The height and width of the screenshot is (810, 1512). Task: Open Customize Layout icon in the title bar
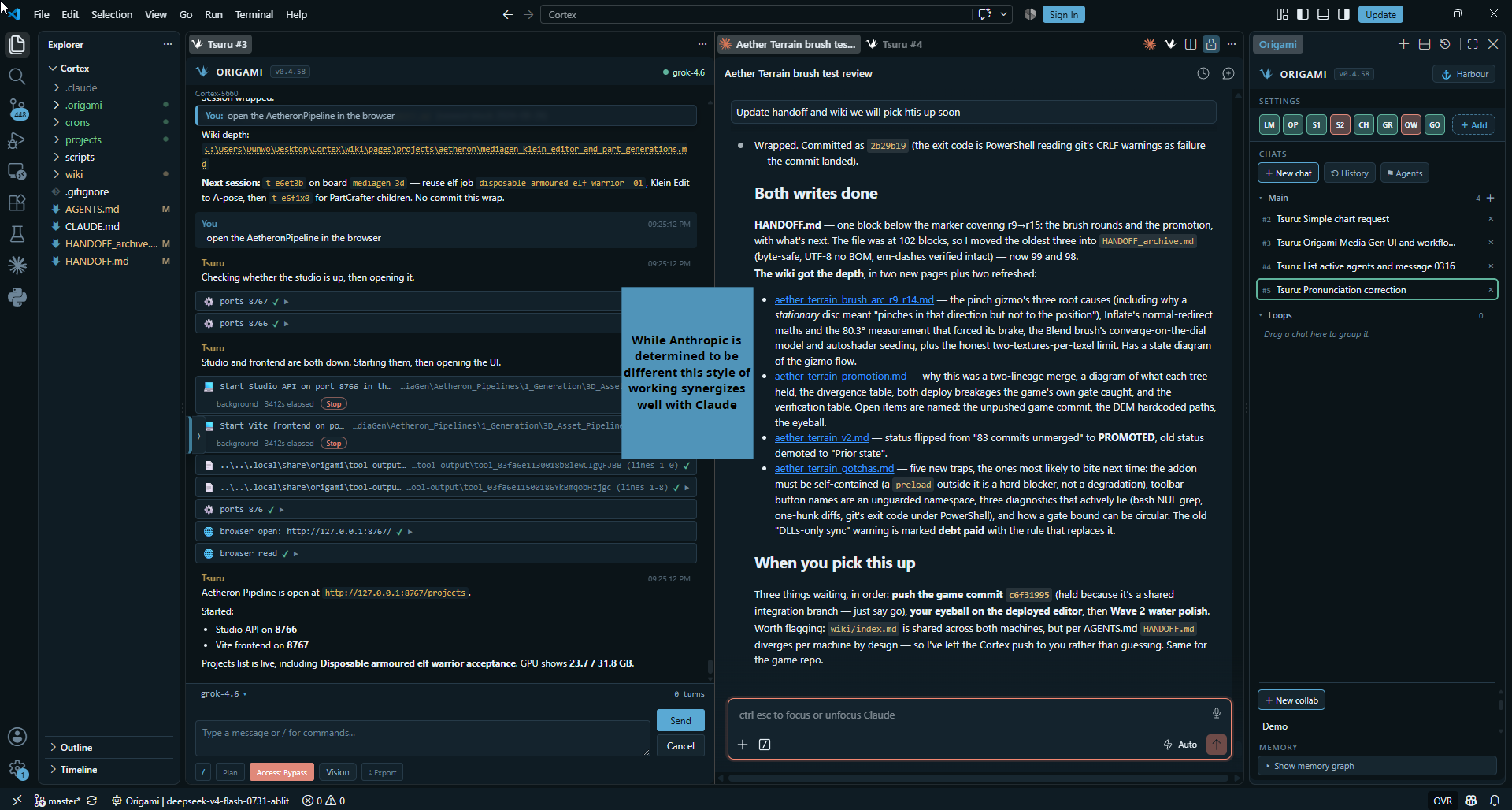(1282, 14)
